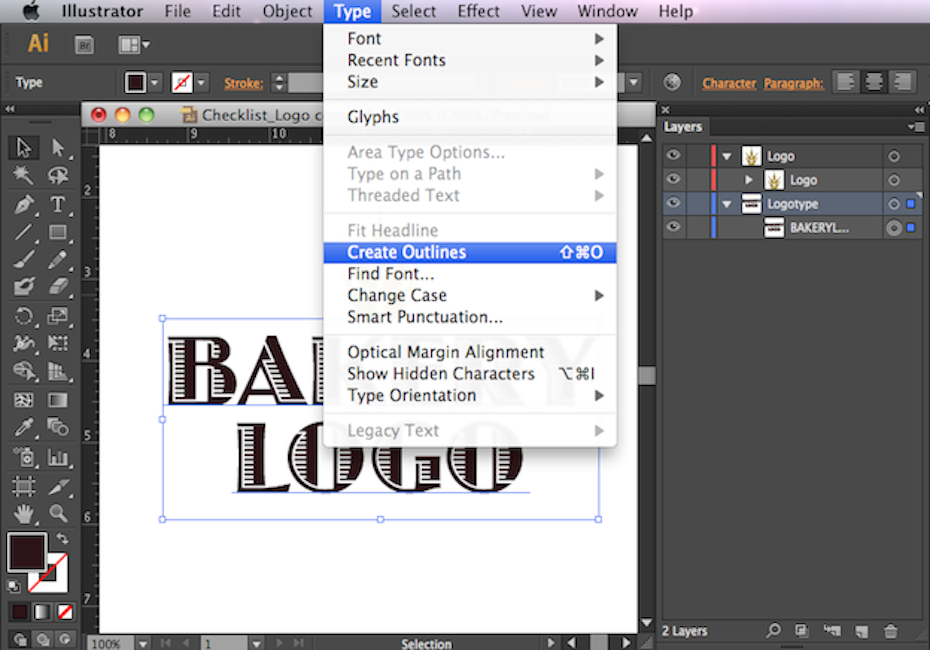
Task: Open the Change Case submenu
Action: (x=397, y=295)
